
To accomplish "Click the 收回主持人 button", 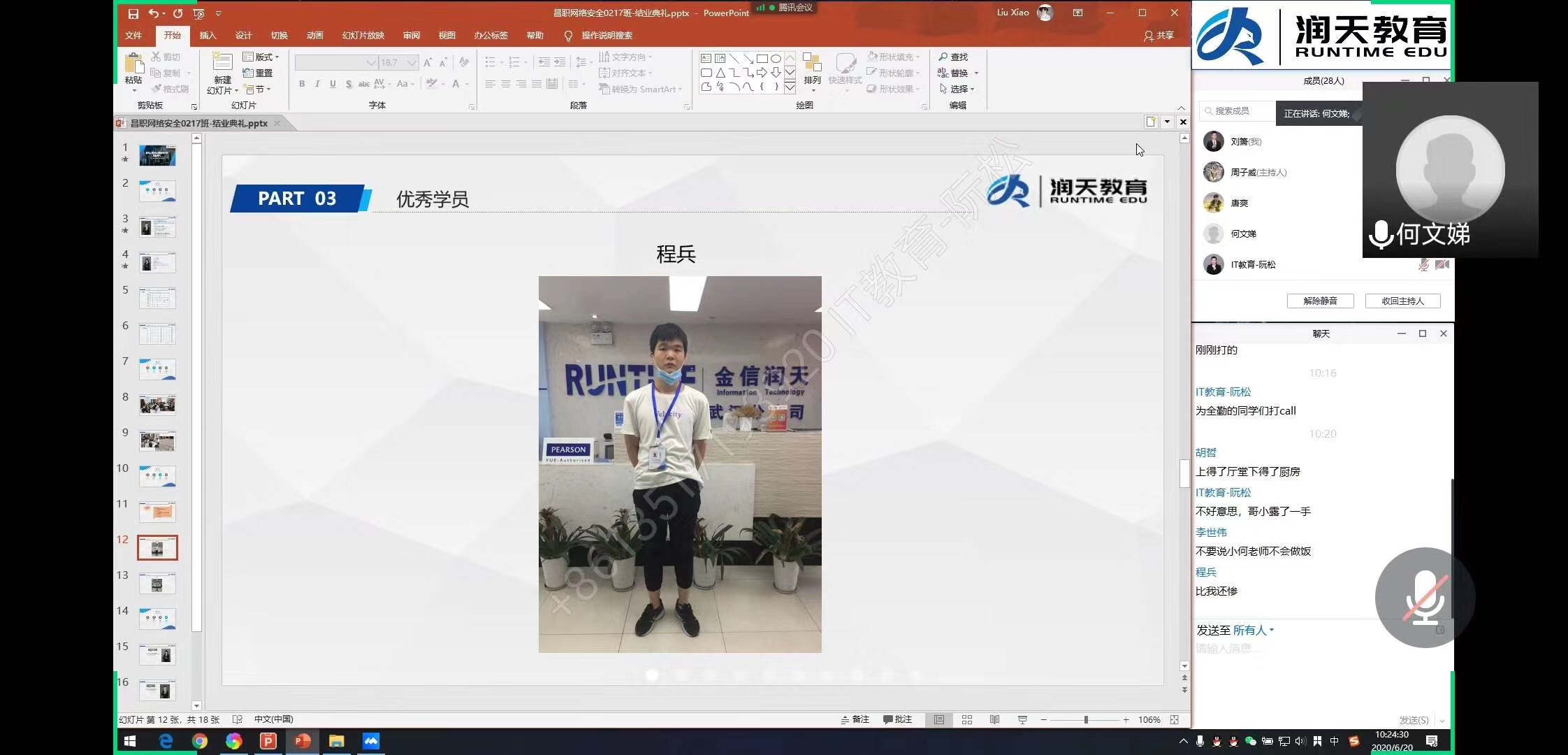I will [x=1402, y=301].
